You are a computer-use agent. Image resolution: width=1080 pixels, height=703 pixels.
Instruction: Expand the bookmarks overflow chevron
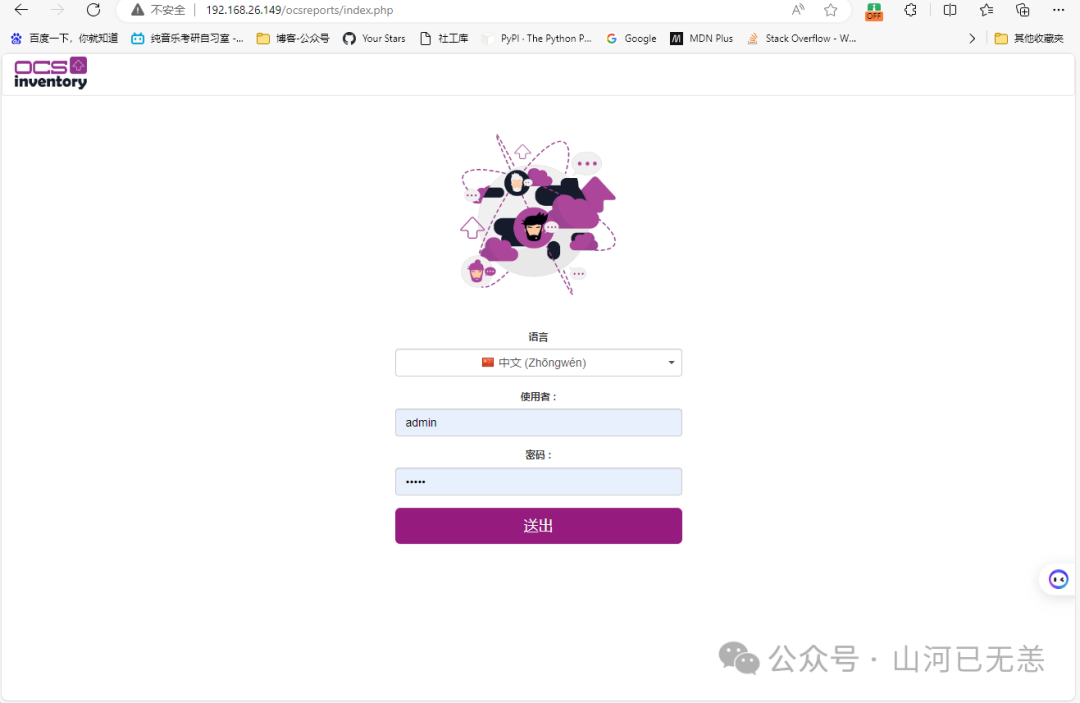pyautogui.click(x=972, y=39)
